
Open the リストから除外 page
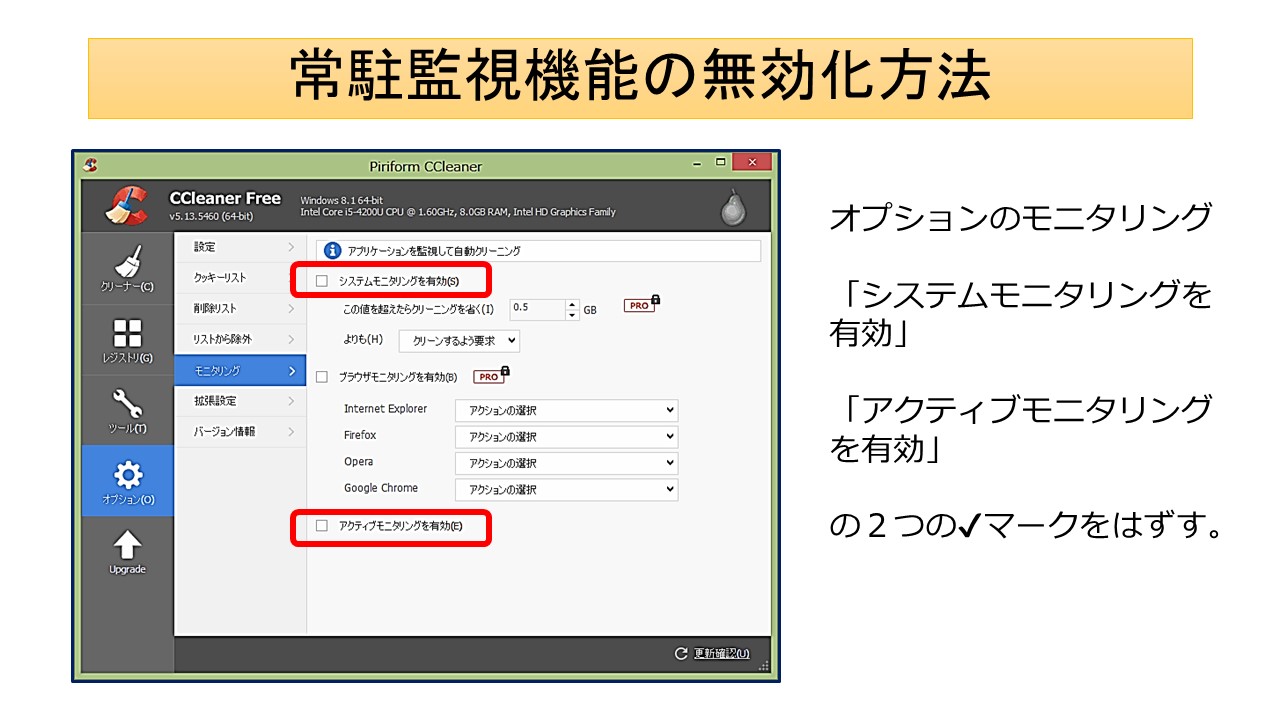pyautogui.click(x=240, y=339)
